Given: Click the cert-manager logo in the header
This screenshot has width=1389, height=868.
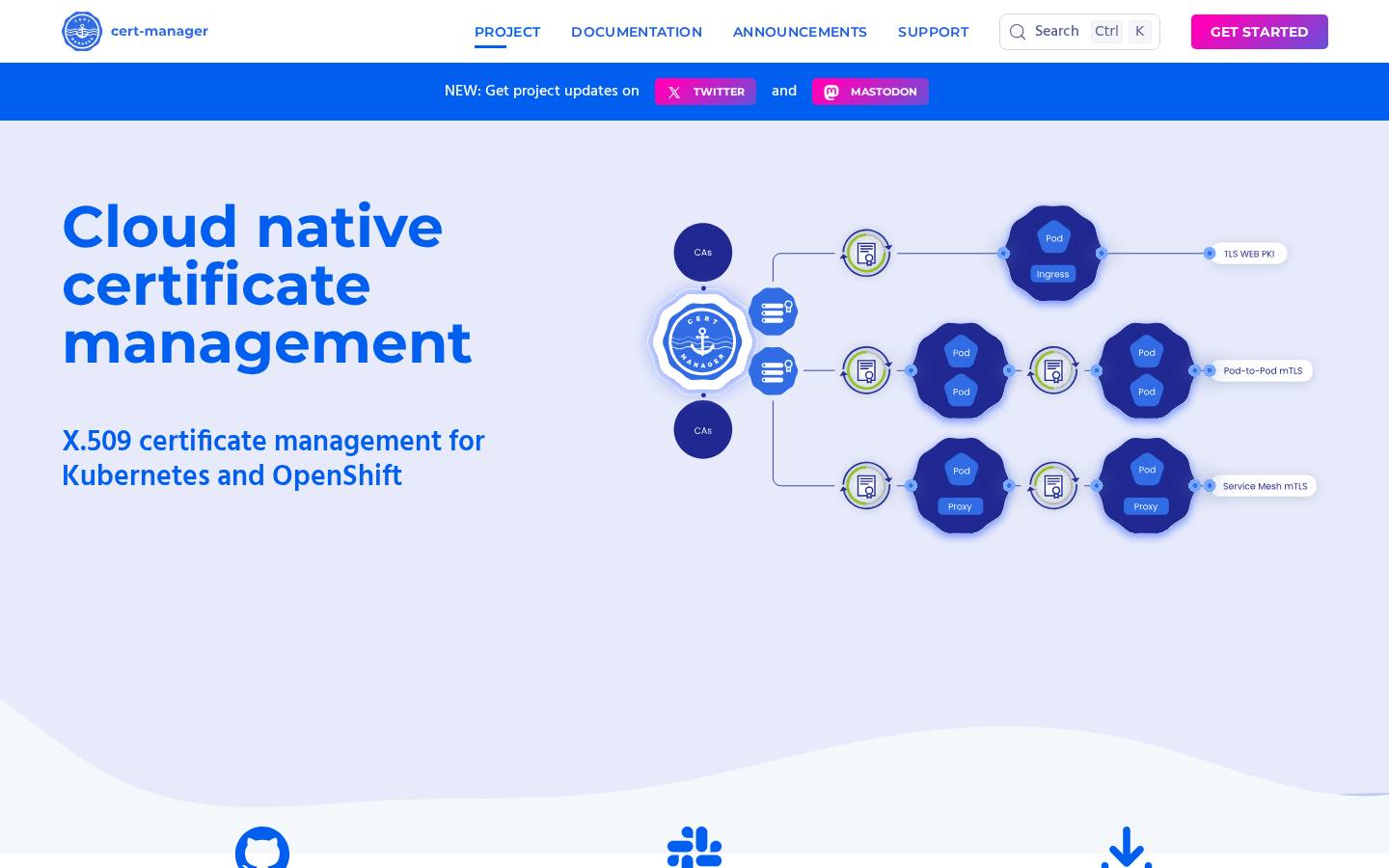Looking at the screenshot, I should coord(135,32).
